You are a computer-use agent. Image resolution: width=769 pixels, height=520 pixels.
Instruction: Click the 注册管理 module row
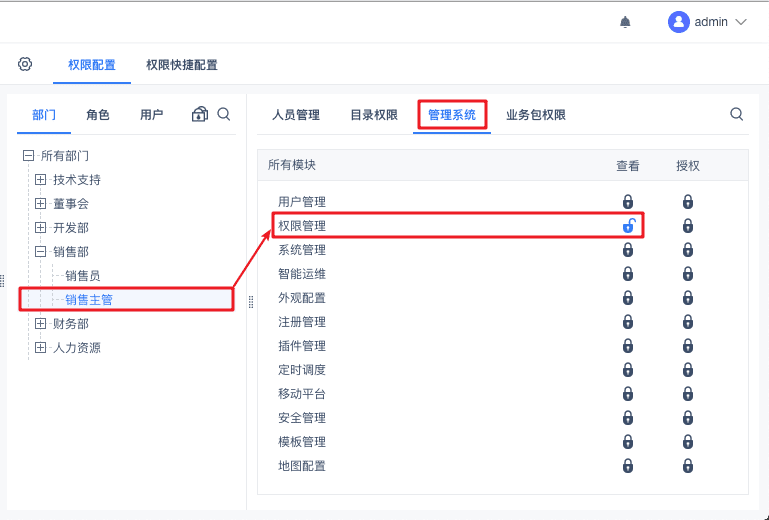302,322
